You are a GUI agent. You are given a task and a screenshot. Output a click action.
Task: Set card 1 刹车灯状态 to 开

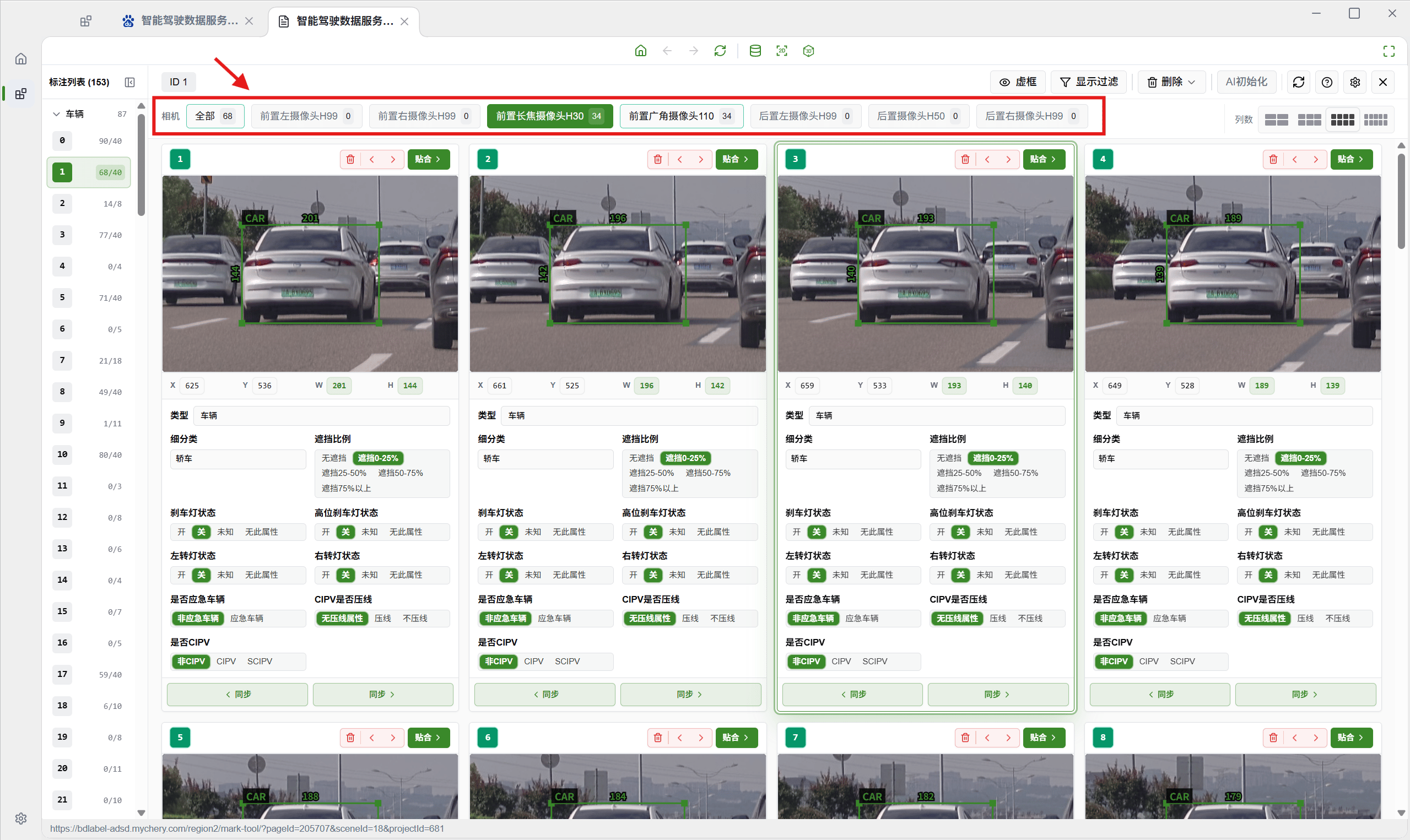point(181,532)
